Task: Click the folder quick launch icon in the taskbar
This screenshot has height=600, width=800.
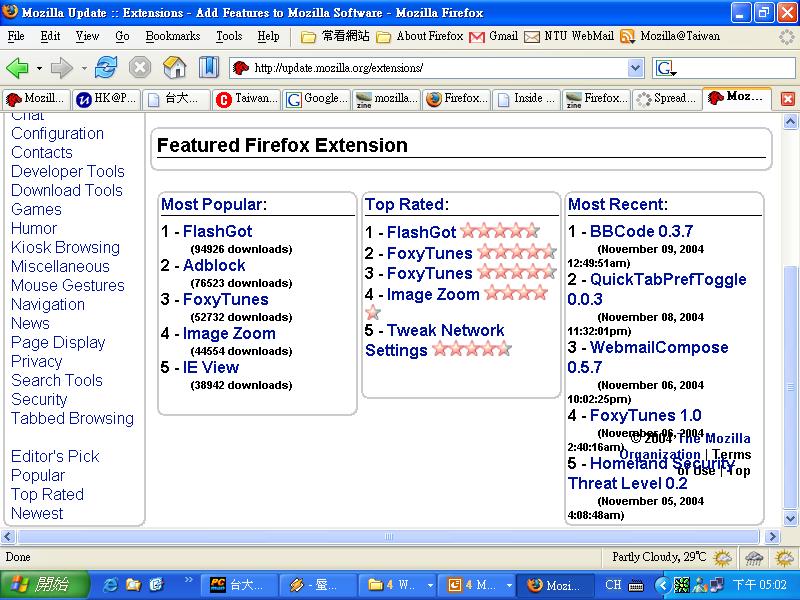Action: click(133, 585)
